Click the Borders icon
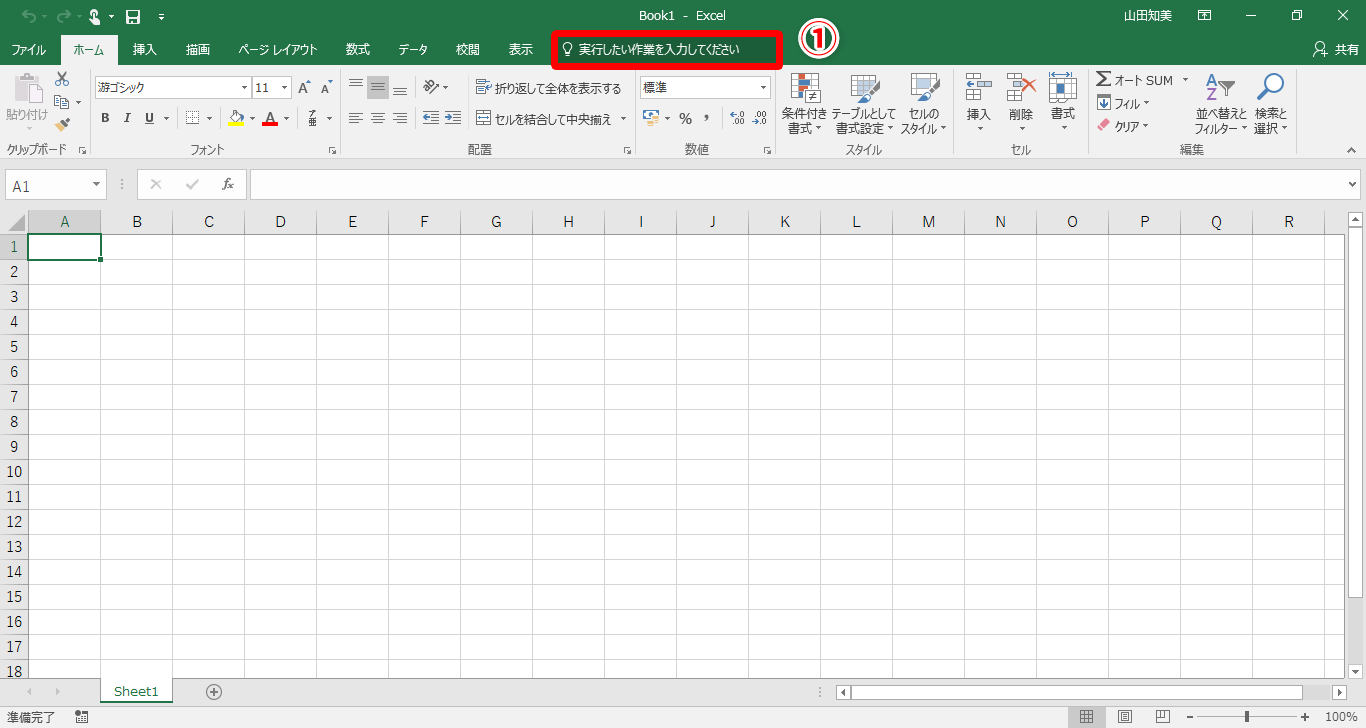Screen dimensions: 1366x728 pyautogui.click(x=193, y=118)
